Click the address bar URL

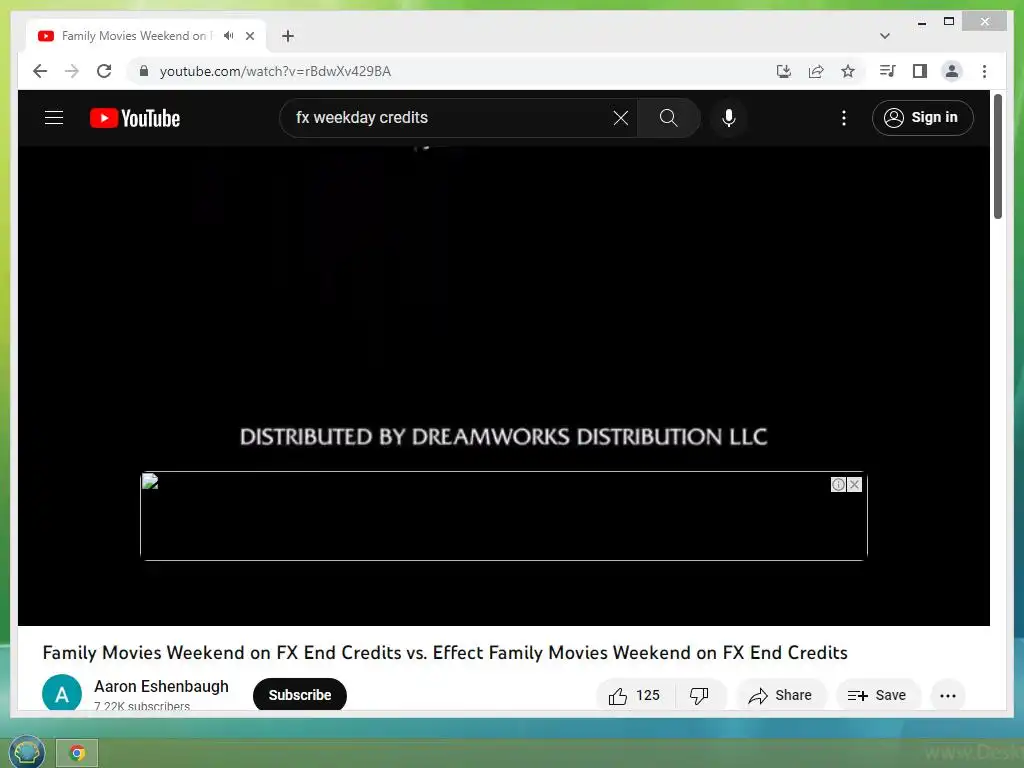276,71
